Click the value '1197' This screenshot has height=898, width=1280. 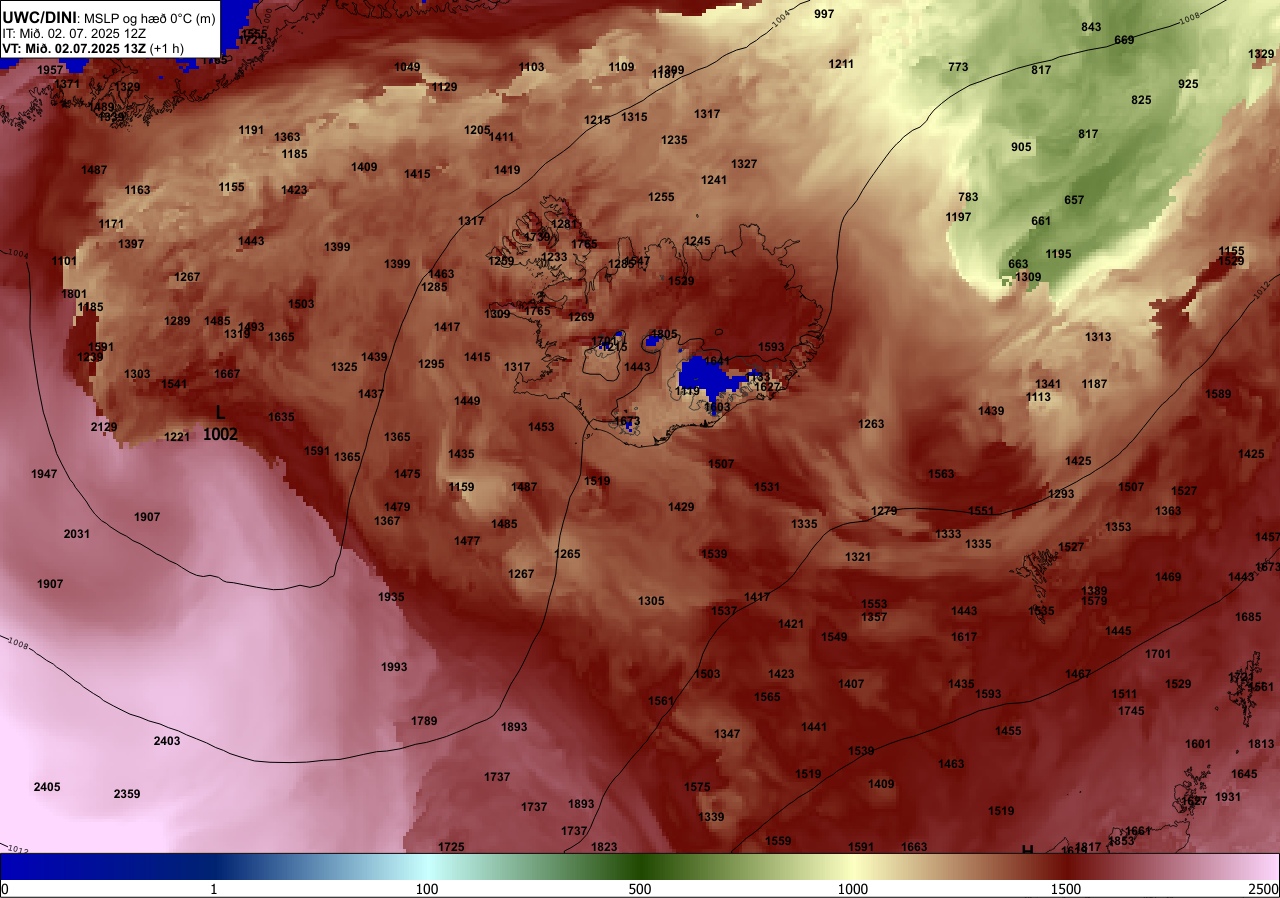point(958,217)
